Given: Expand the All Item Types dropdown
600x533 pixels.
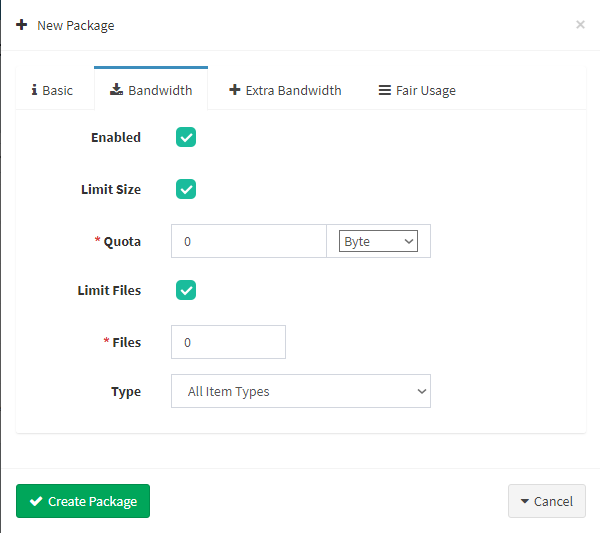Looking at the screenshot, I should pos(301,391).
